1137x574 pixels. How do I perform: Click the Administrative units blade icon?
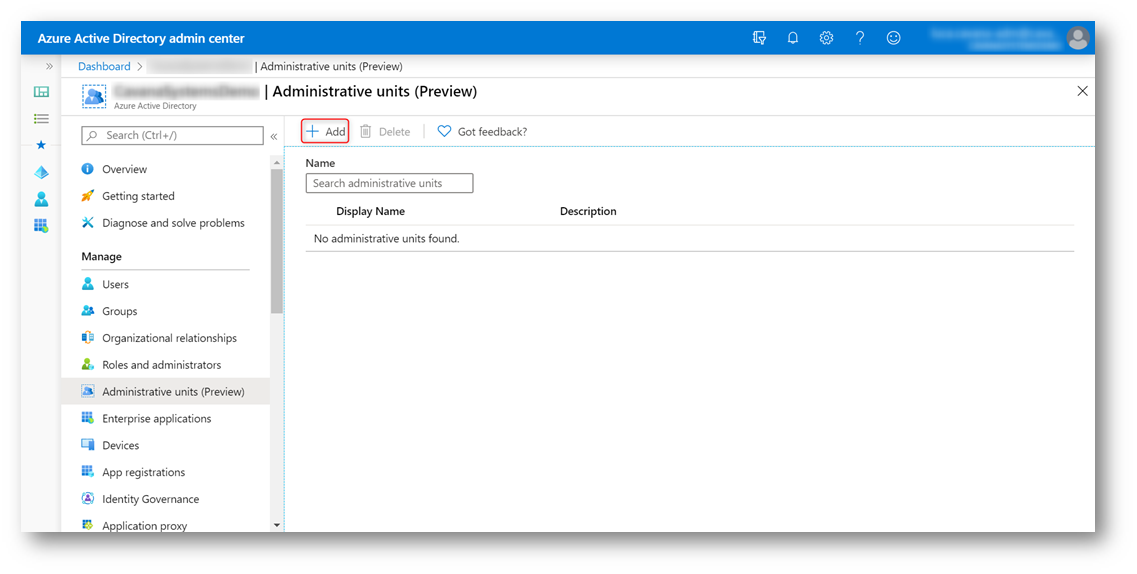[x=94, y=96]
